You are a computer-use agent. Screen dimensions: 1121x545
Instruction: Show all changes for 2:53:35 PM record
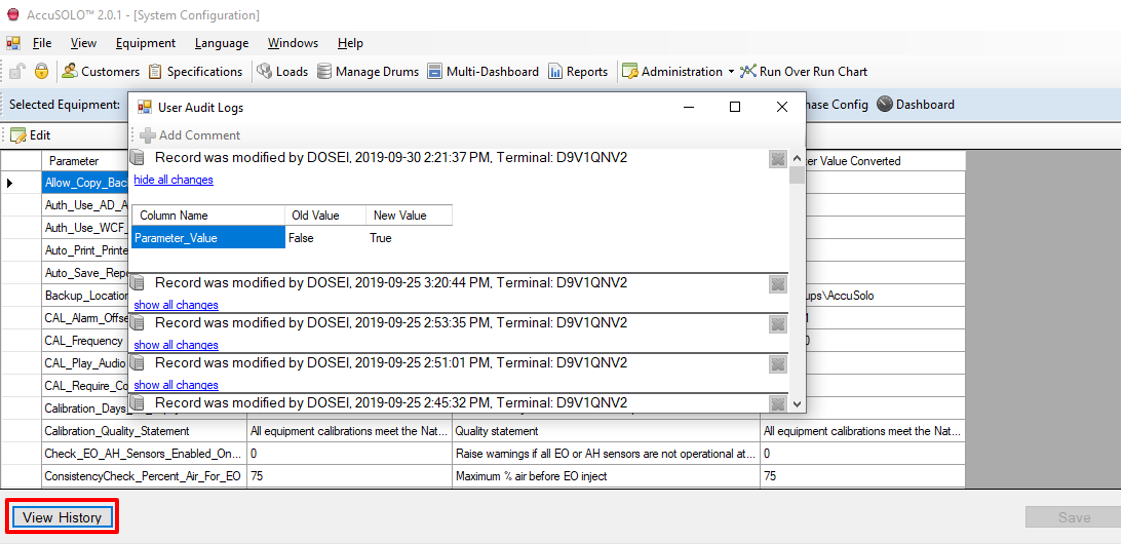coord(176,345)
